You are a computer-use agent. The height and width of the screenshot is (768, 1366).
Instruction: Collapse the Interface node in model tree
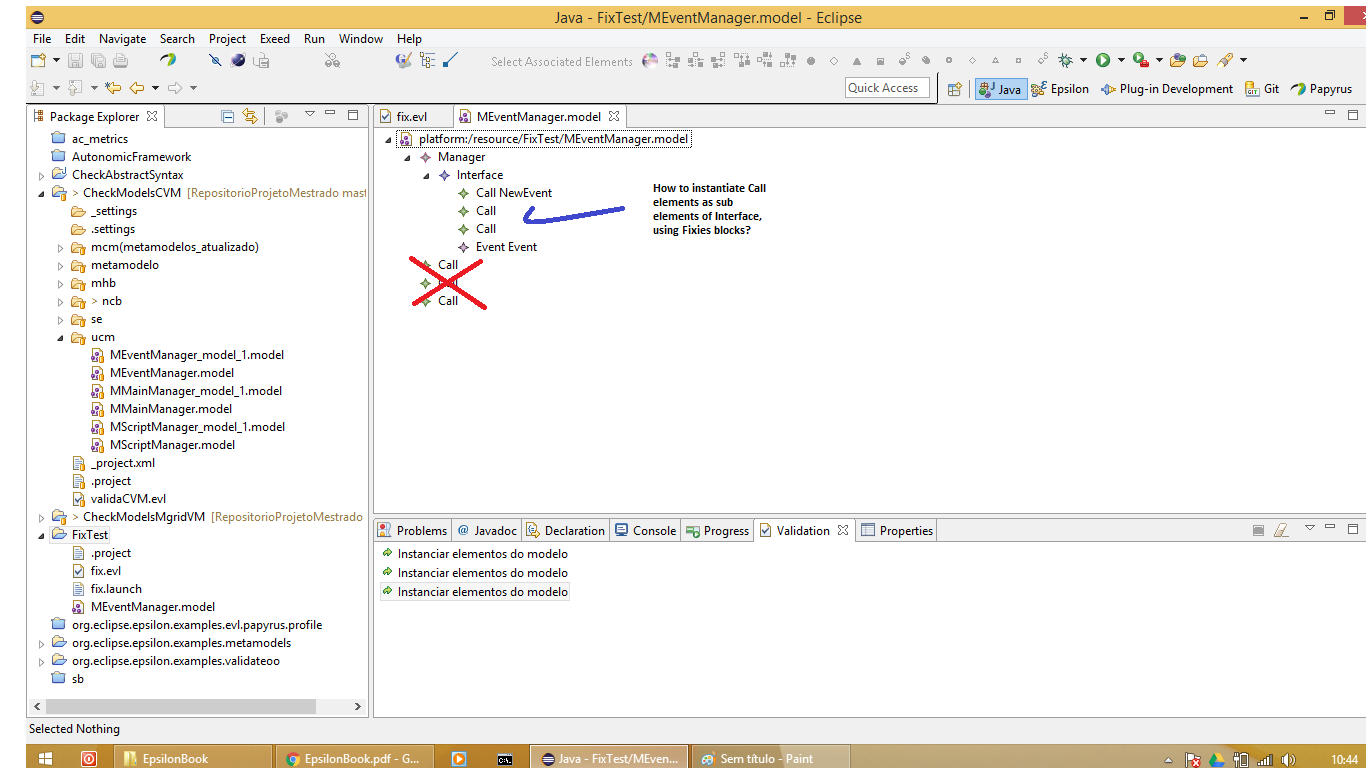[426, 176]
